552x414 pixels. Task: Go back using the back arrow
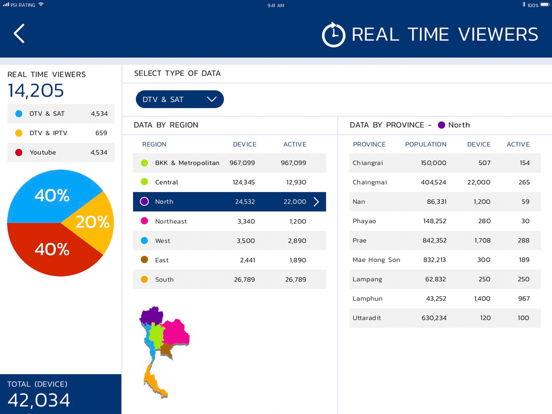pyautogui.click(x=19, y=34)
